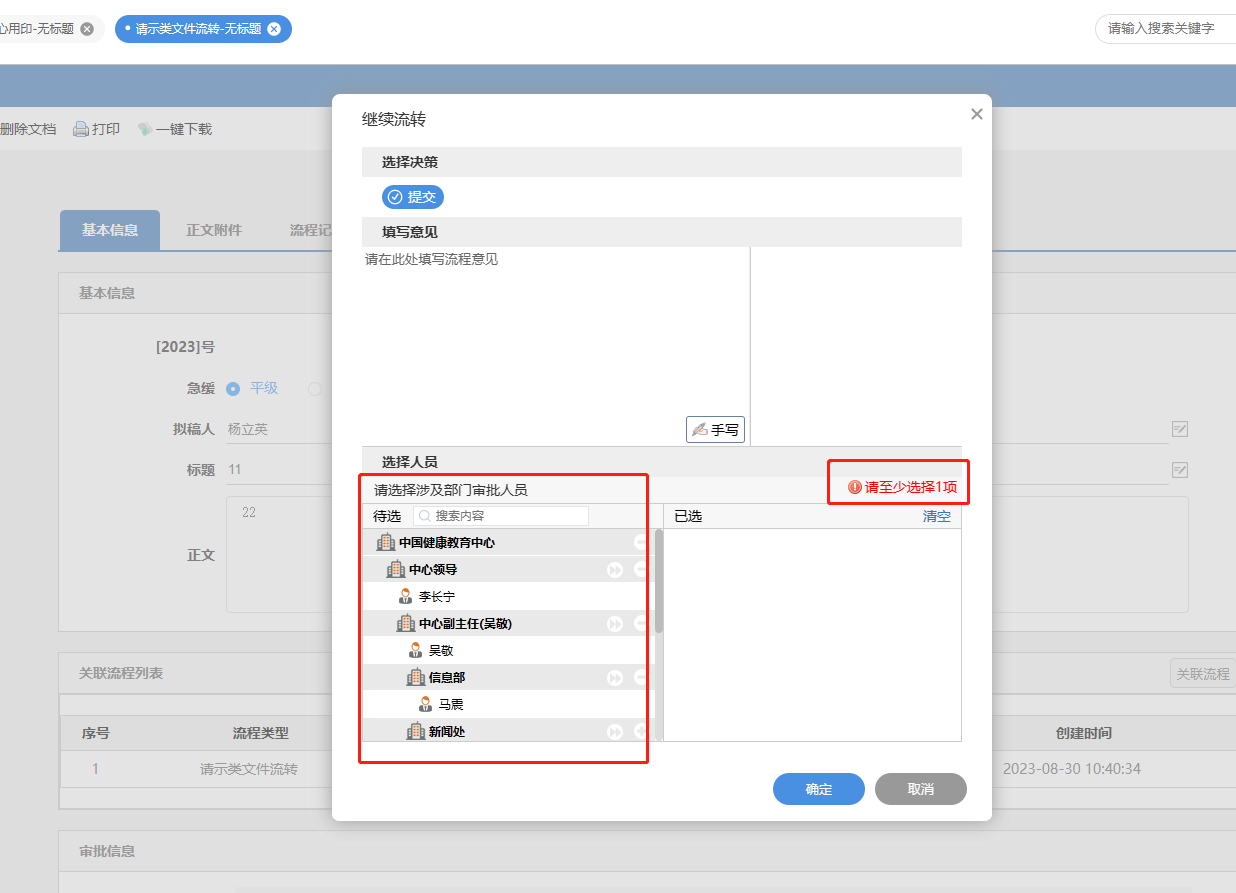This screenshot has width=1236, height=893.
Task: Click the printer icon for 打印
Action: 81,129
